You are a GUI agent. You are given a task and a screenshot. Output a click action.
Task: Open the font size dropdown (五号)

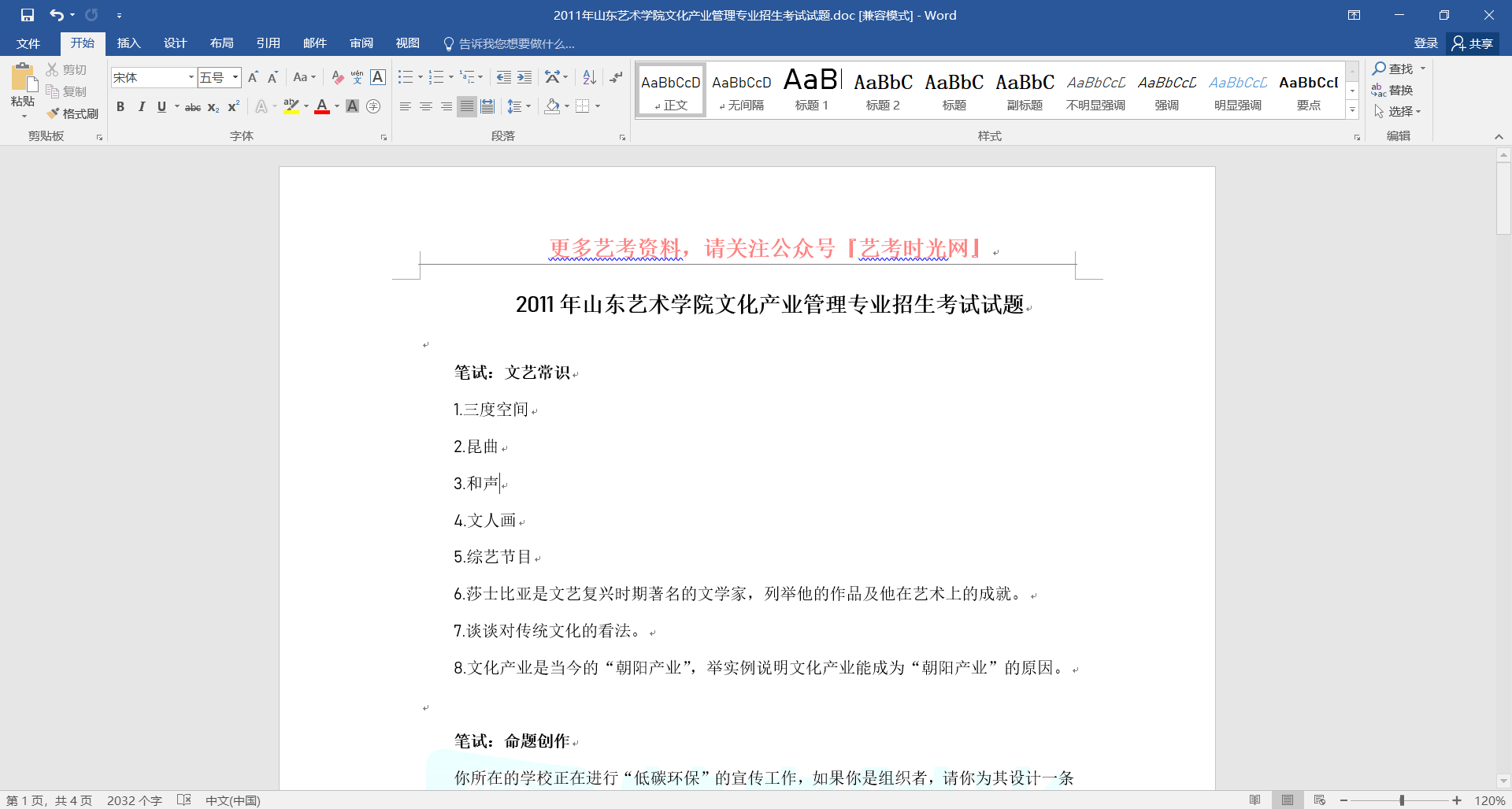(x=235, y=77)
